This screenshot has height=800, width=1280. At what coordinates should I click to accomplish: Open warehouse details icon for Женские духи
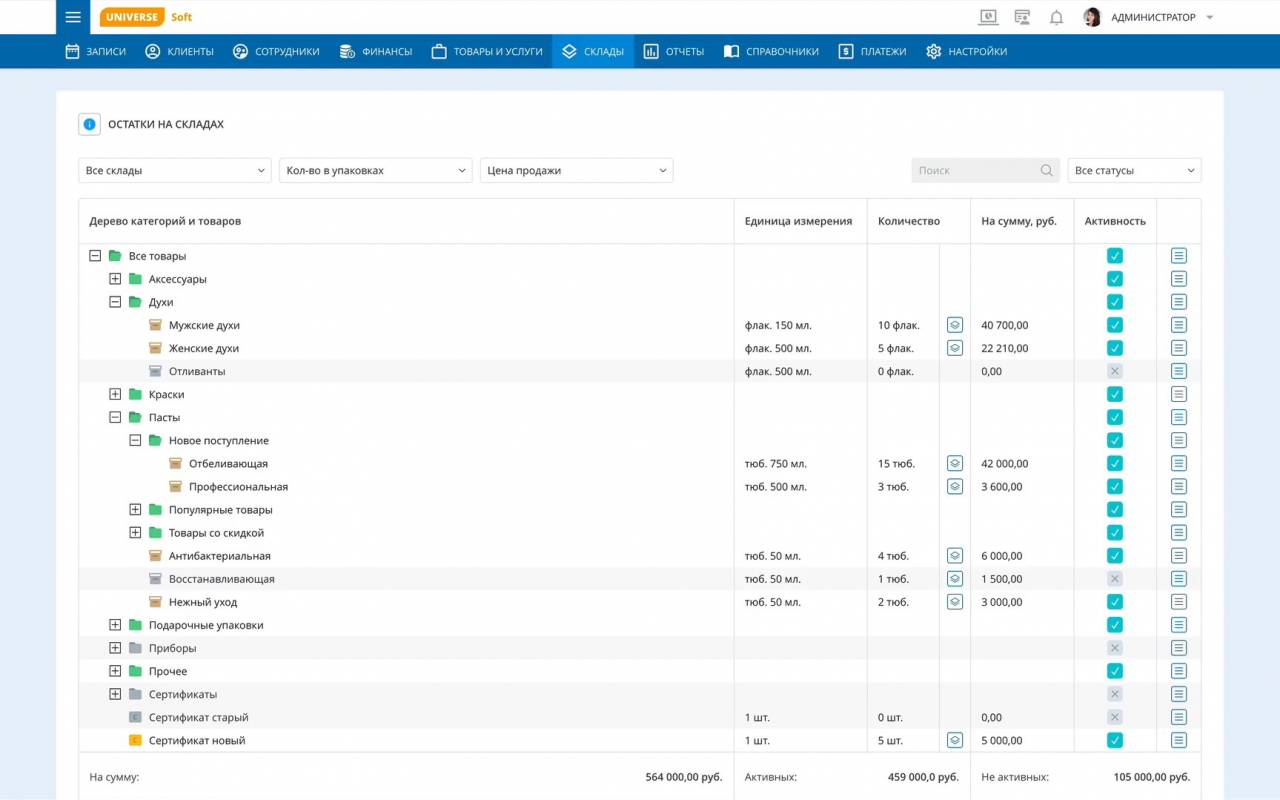pos(955,348)
